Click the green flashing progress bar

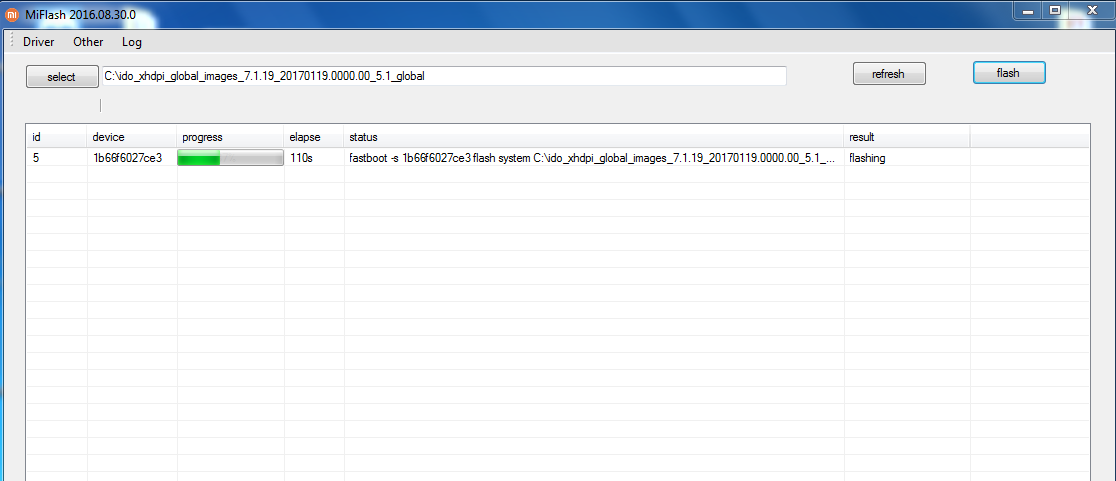pyautogui.click(x=230, y=158)
